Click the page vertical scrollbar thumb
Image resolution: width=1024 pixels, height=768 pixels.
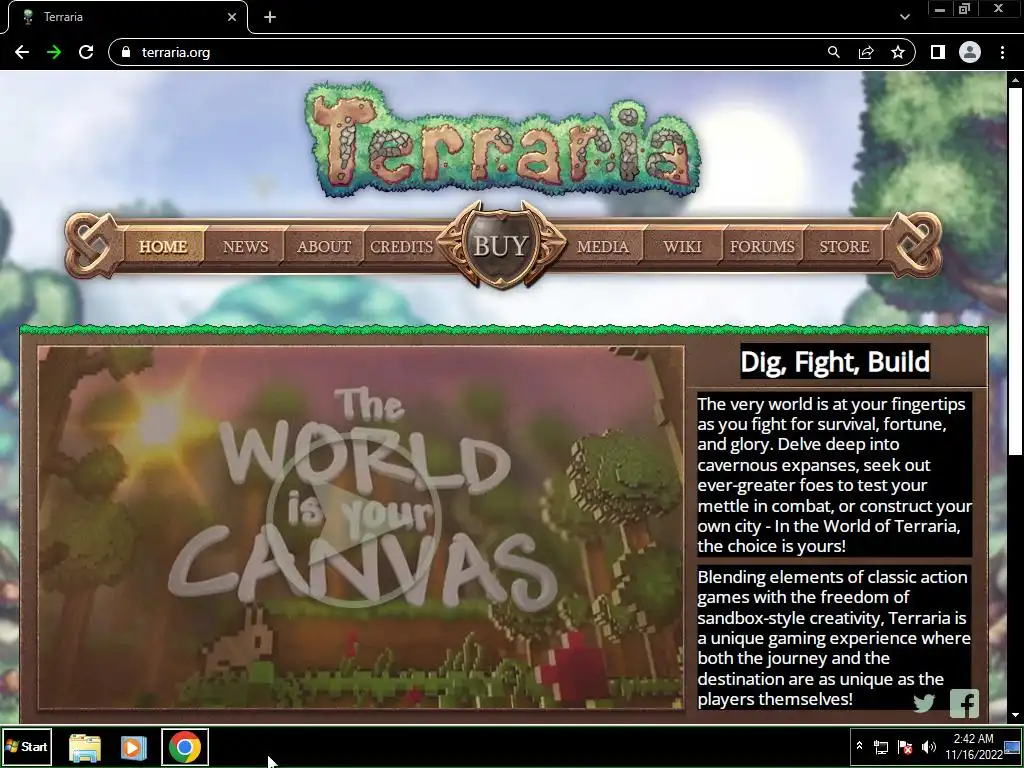pyautogui.click(x=1015, y=270)
